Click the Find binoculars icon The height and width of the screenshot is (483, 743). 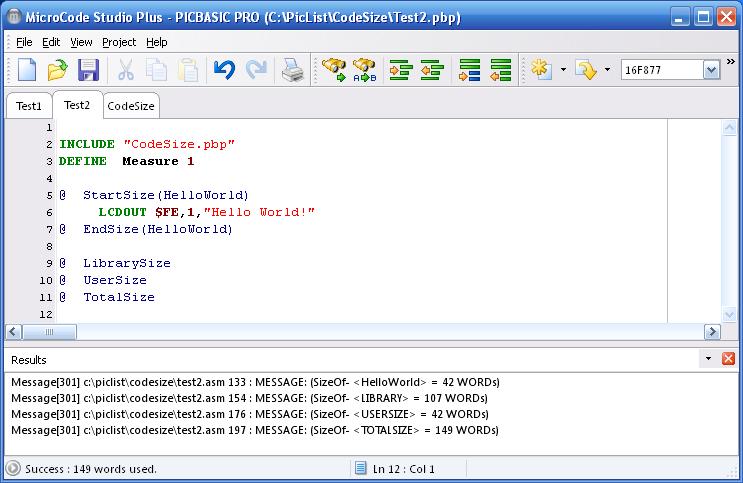[333, 70]
